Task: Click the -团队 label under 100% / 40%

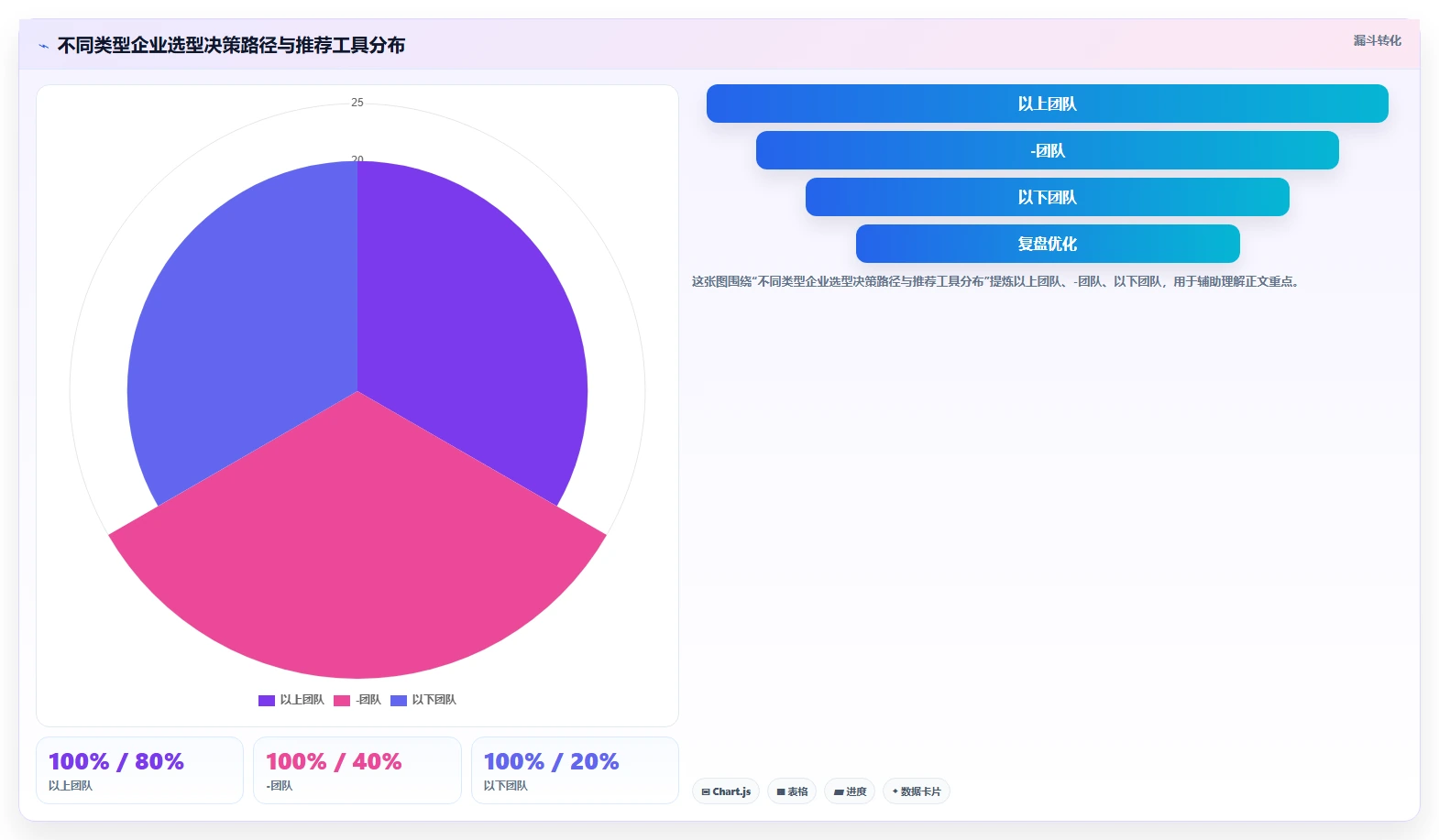Action: pos(280,786)
